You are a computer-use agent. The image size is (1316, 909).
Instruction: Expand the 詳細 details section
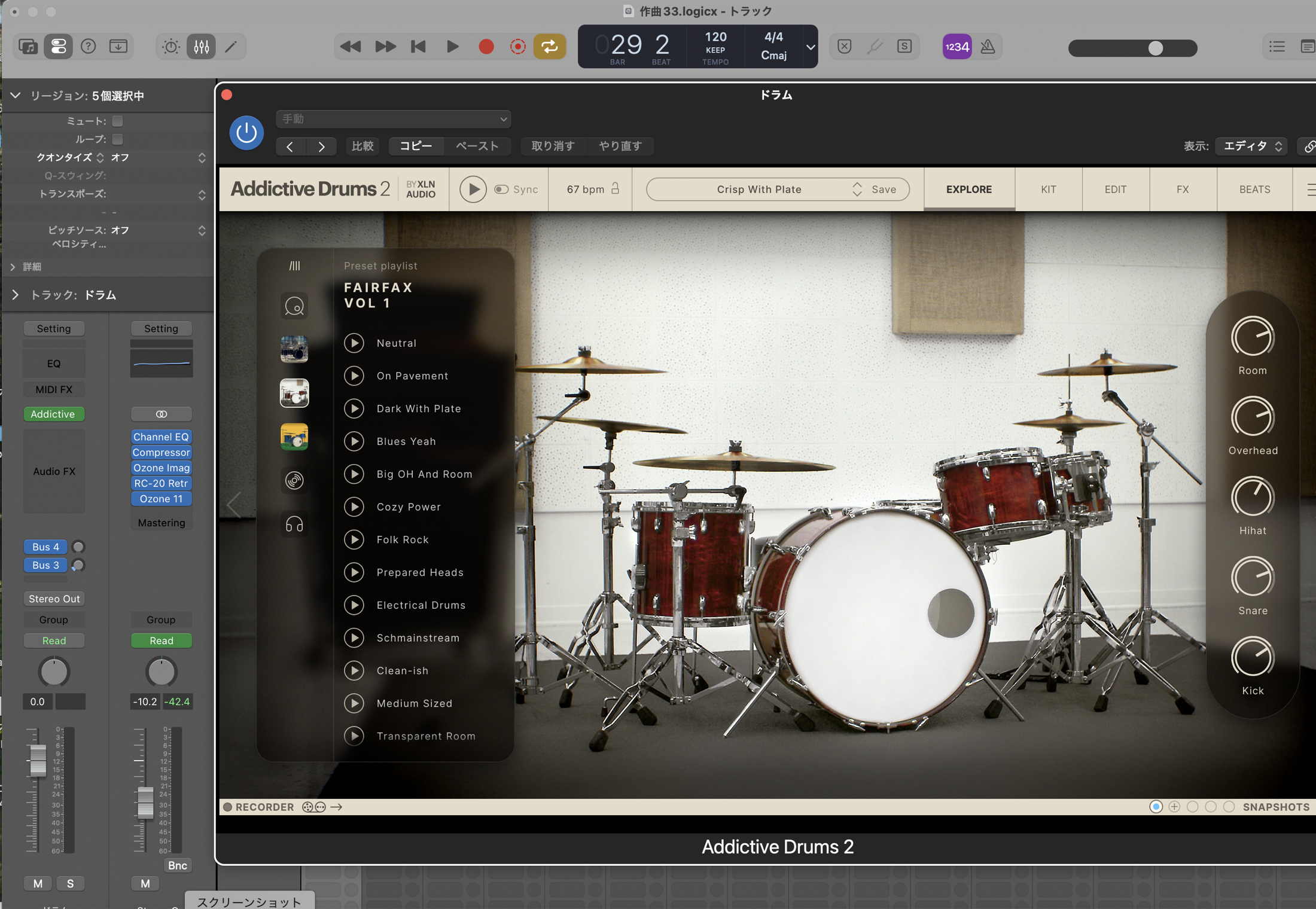tap(13, 267)
